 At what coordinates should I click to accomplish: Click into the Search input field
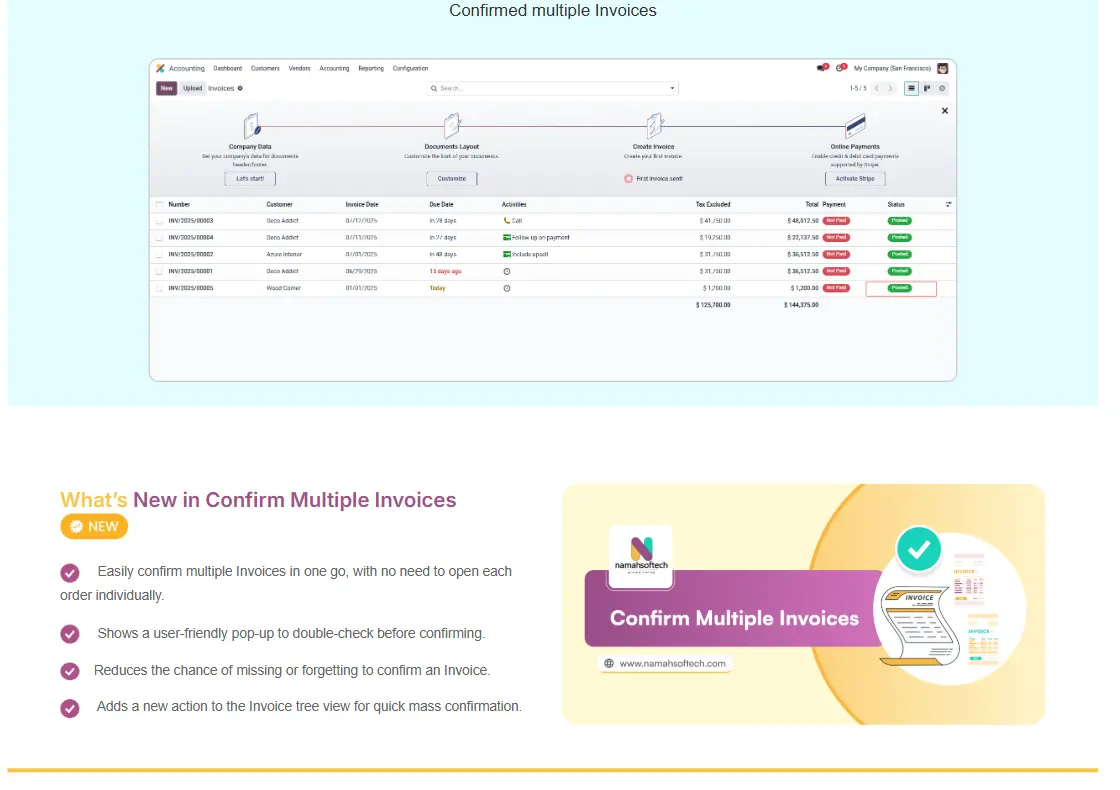pos(550,88)
